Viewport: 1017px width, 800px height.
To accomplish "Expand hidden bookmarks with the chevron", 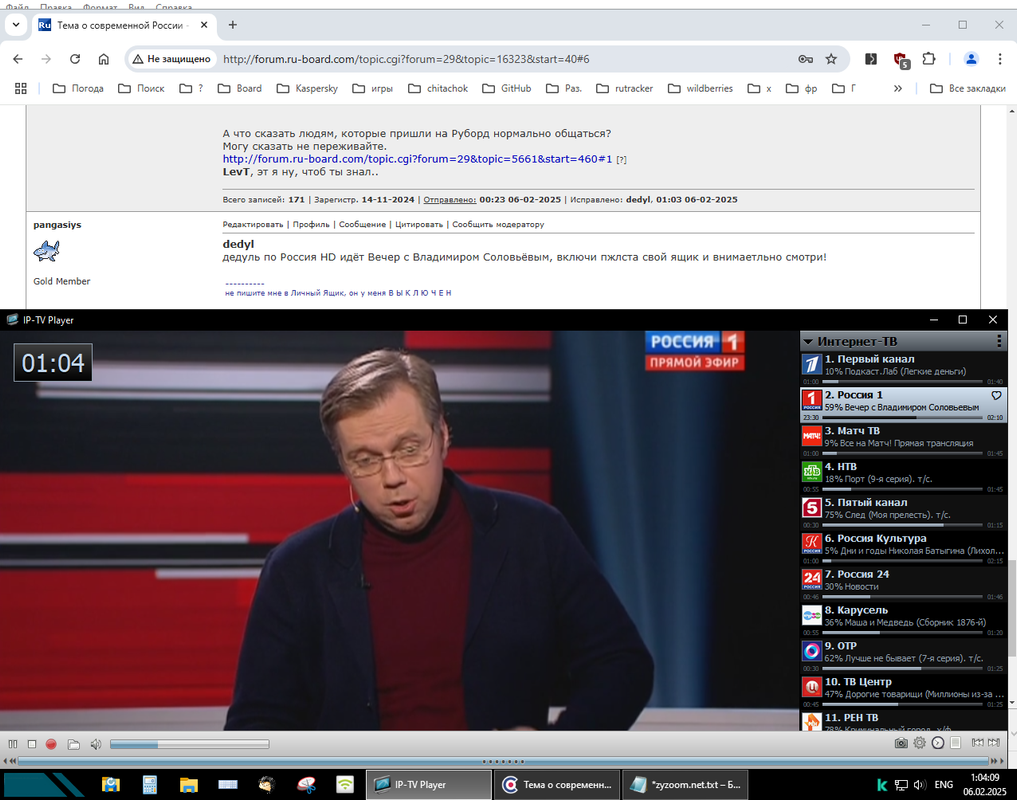I will click(898, 88).
